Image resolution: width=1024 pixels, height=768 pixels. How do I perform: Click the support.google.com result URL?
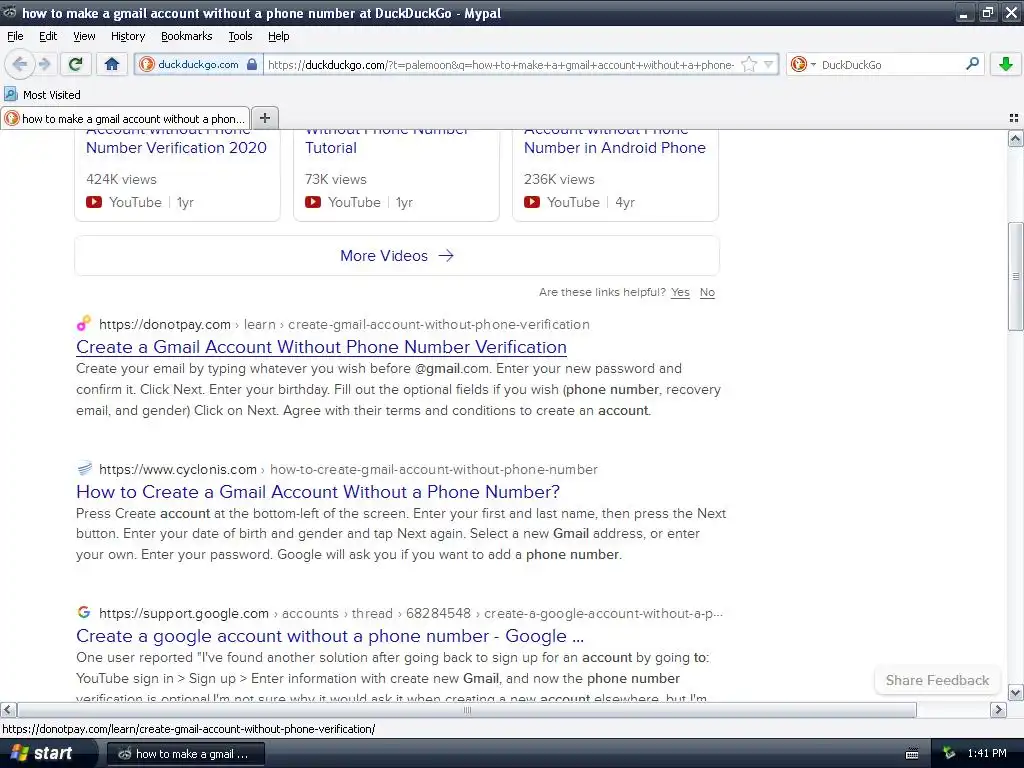[x=411, y=614]
